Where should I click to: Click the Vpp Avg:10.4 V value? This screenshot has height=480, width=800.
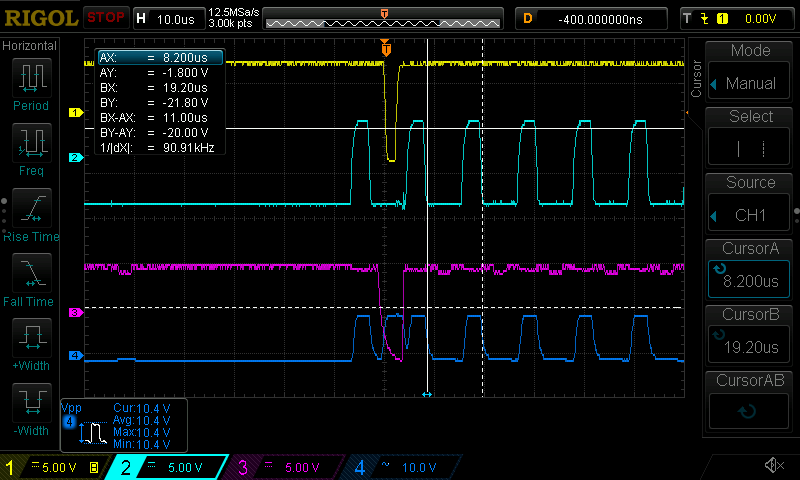[141, 420]
